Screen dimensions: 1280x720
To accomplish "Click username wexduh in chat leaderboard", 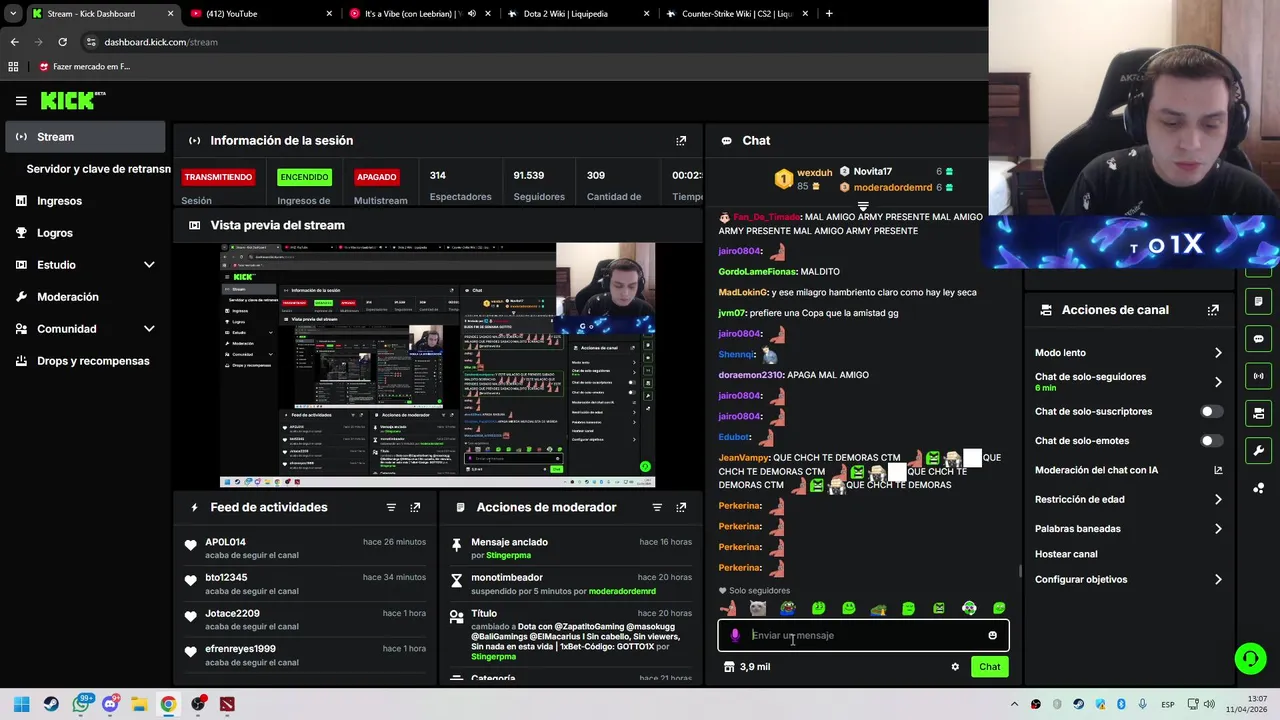I will click(x=814, y=173).
